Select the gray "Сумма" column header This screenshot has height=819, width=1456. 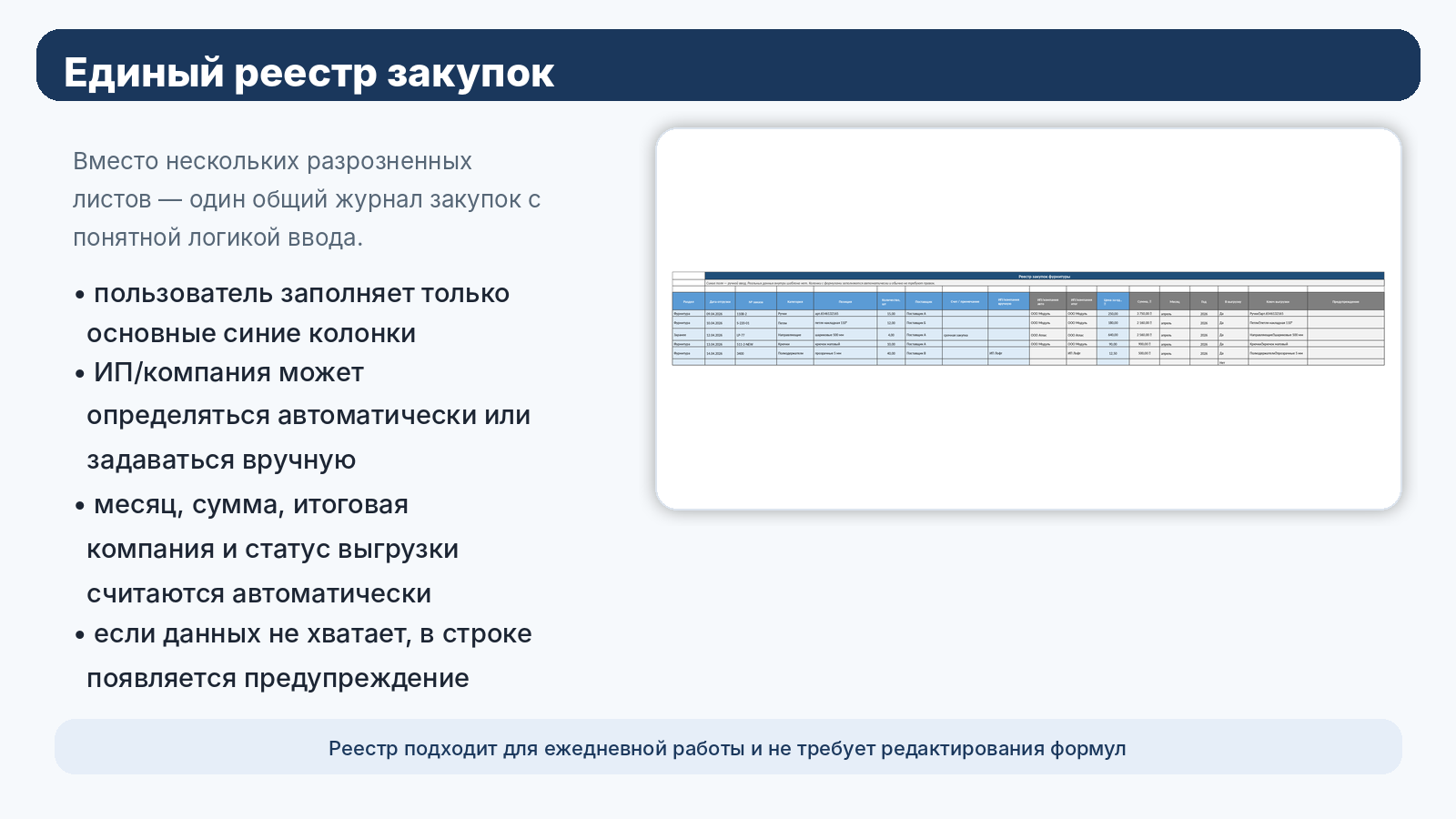1144,301
